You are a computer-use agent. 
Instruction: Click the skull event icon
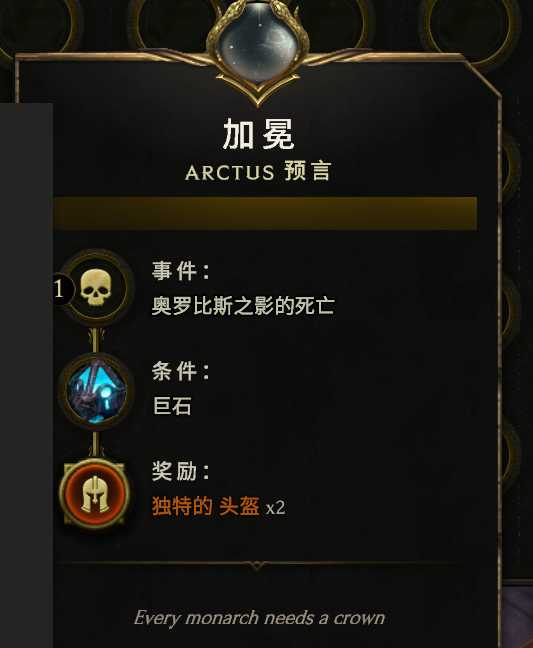(x=96, y=287)
